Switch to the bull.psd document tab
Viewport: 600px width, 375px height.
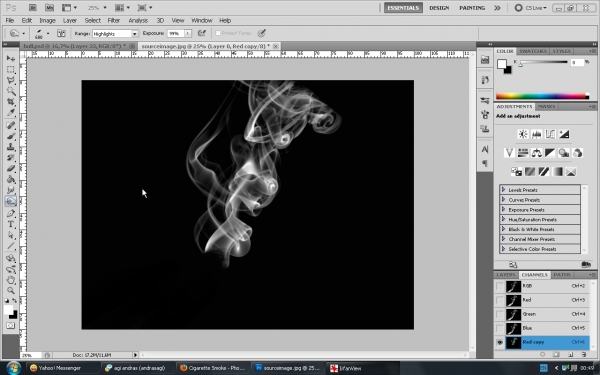point(78,46)
